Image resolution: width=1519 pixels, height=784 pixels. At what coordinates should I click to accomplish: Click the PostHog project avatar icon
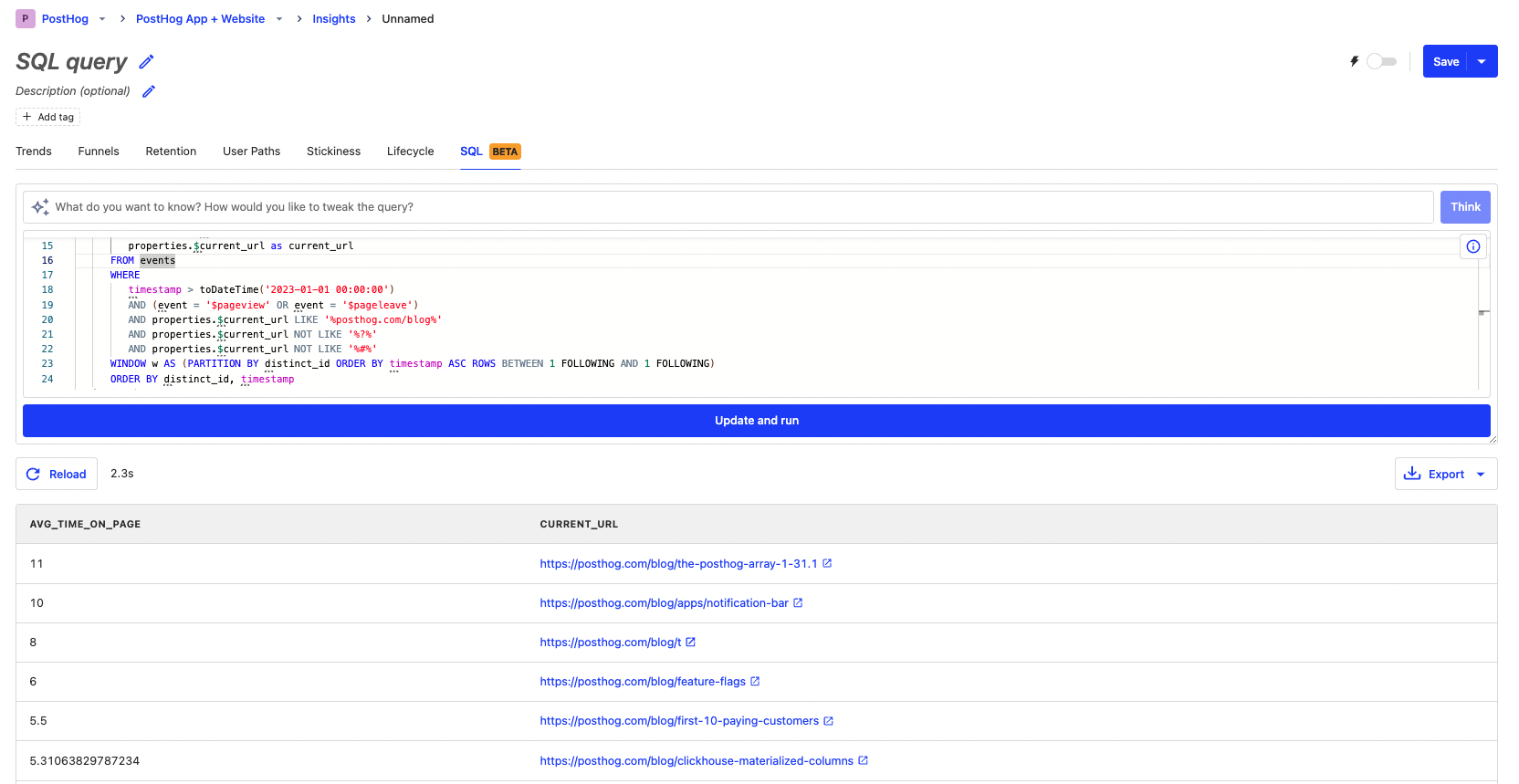click(x=26, y=19)
